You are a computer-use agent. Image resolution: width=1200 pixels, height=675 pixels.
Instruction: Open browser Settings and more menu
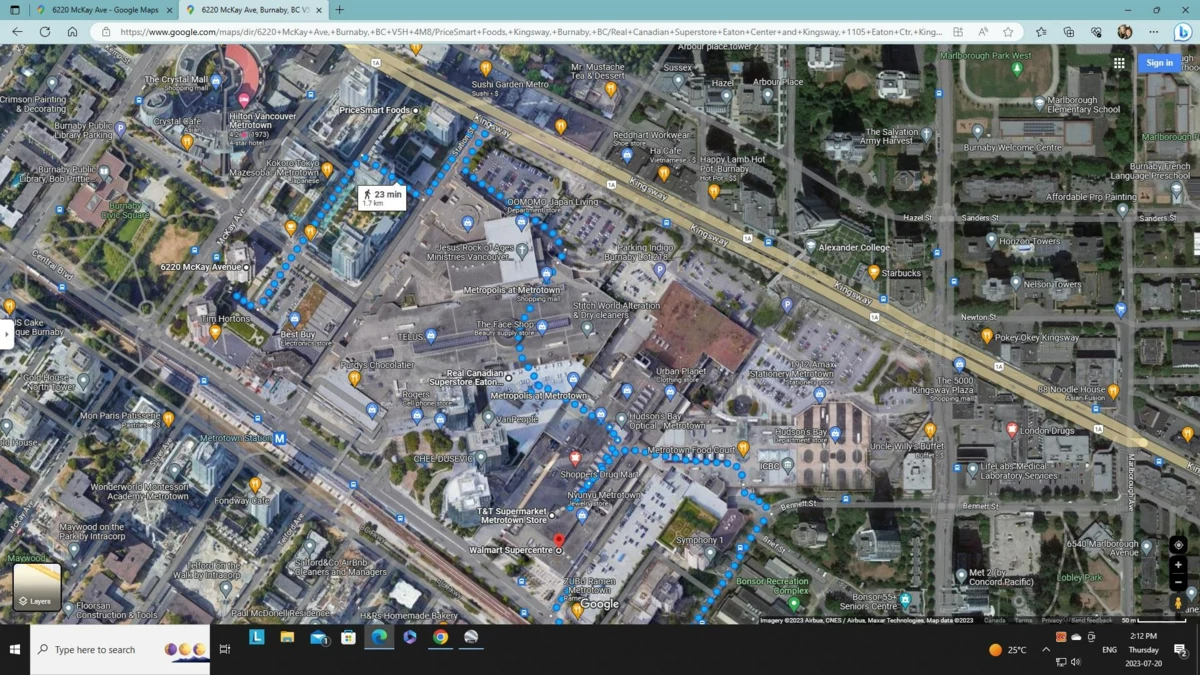1153,32
